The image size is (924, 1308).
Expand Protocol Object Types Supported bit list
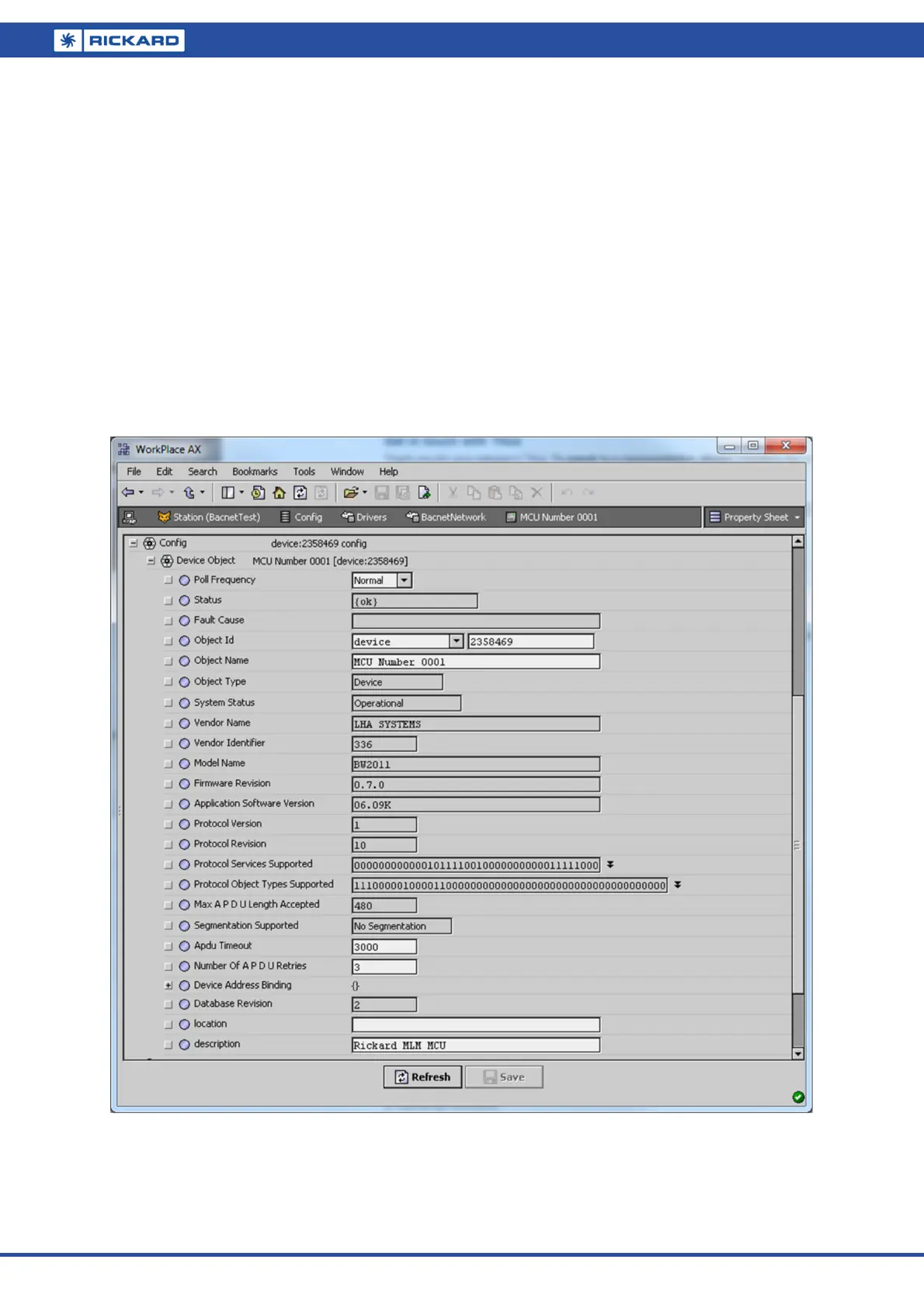tap(677, 885)
